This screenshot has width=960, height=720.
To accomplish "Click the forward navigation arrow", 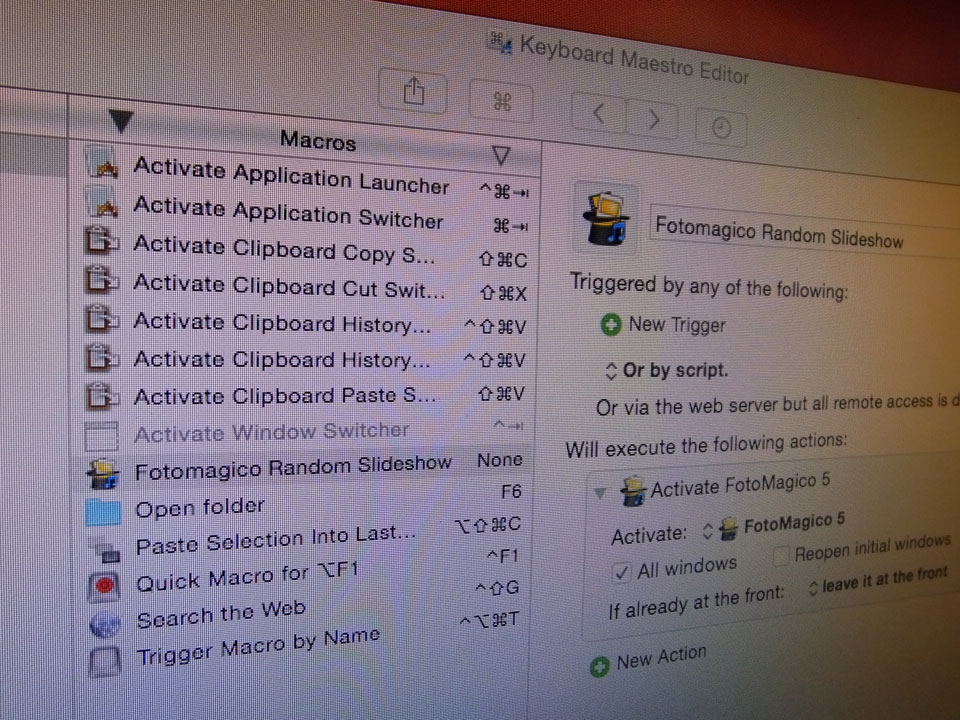I will [x=654, y=120].
